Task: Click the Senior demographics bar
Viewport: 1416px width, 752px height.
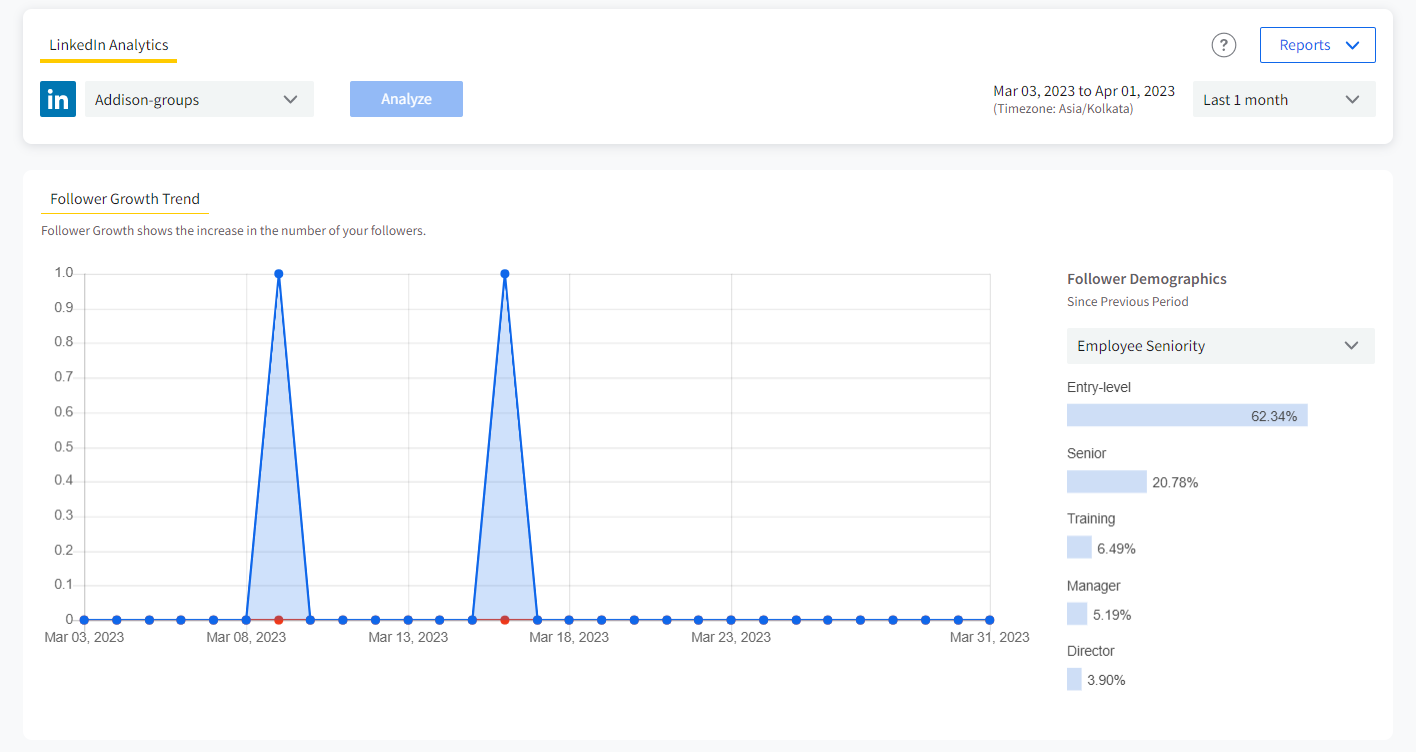Action: (1107, 481)
